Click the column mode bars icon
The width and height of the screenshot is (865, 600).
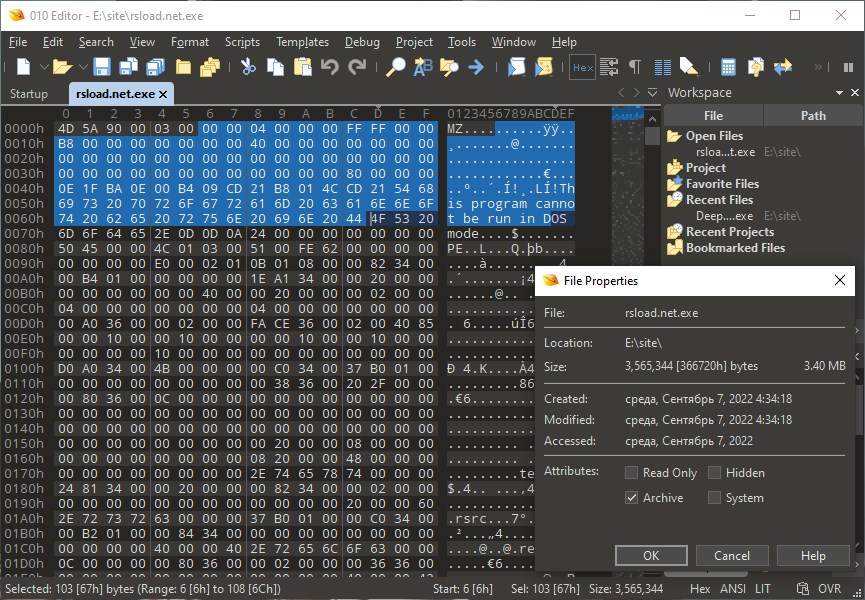tap(663, 67)
